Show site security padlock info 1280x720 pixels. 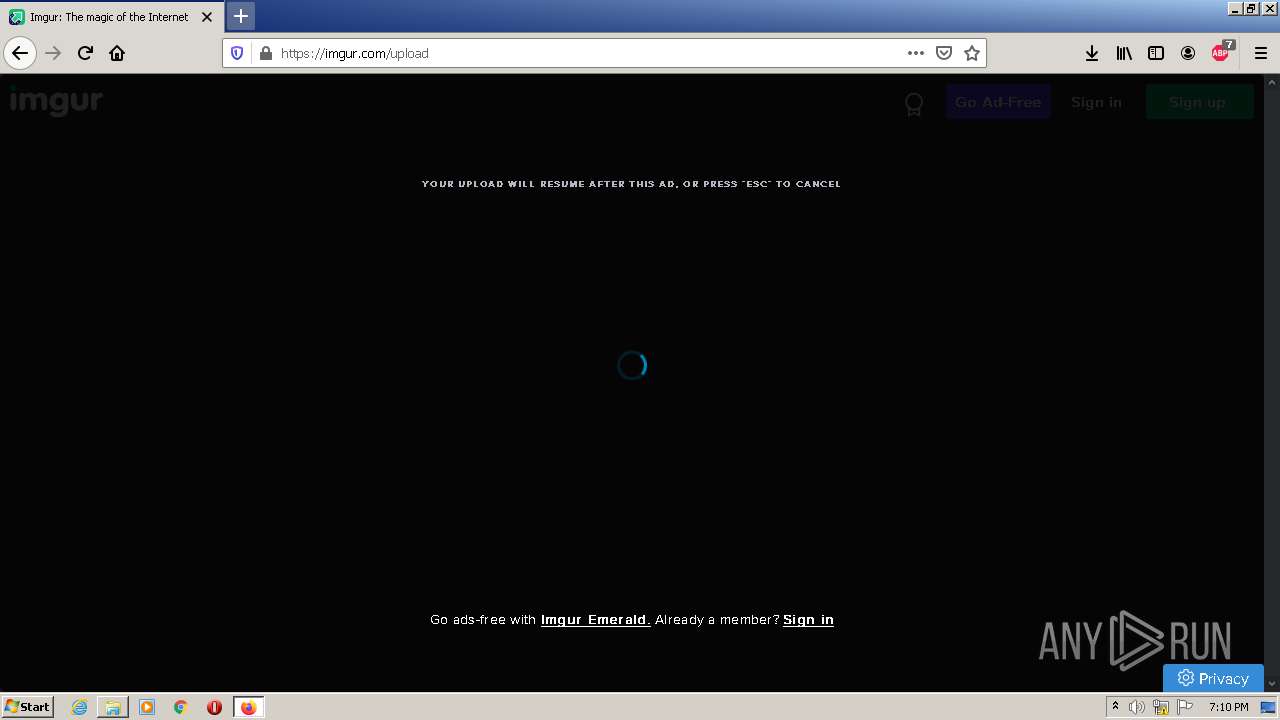265,53
